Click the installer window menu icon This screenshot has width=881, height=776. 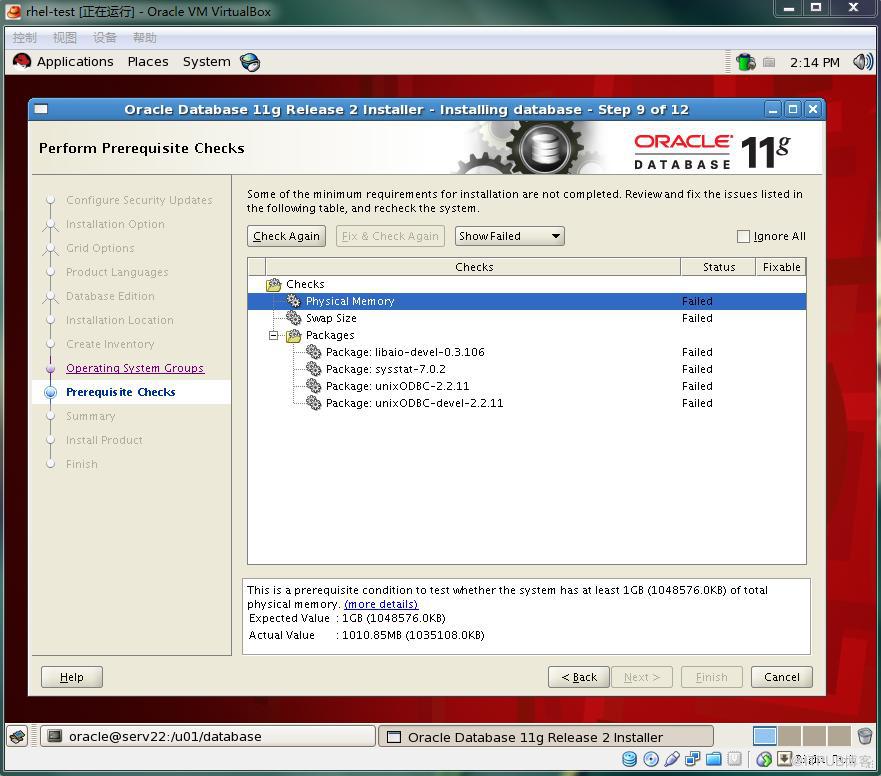(x=41, y=110)
